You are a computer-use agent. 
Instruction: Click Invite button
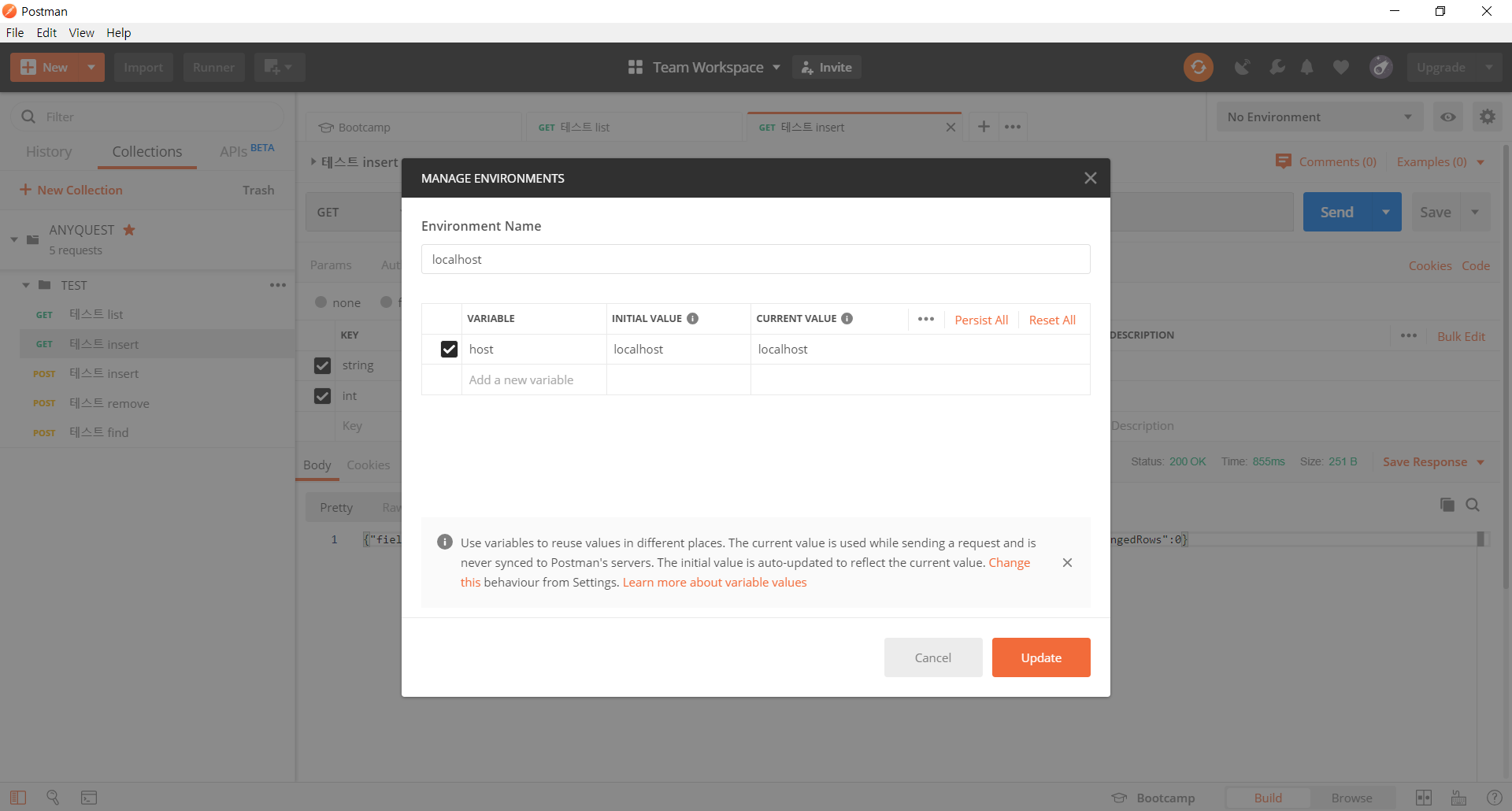[x=827, y=67]
